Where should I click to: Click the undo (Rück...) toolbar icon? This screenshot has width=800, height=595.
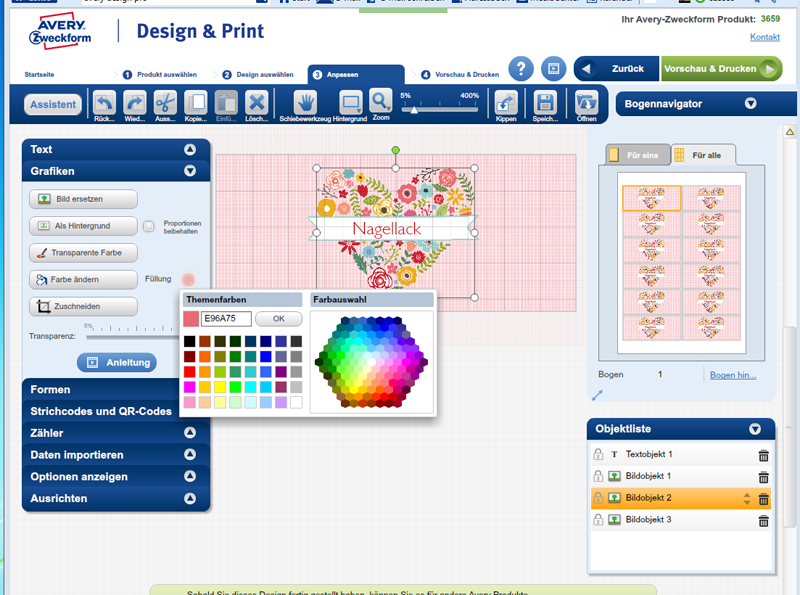click(105, 102)
